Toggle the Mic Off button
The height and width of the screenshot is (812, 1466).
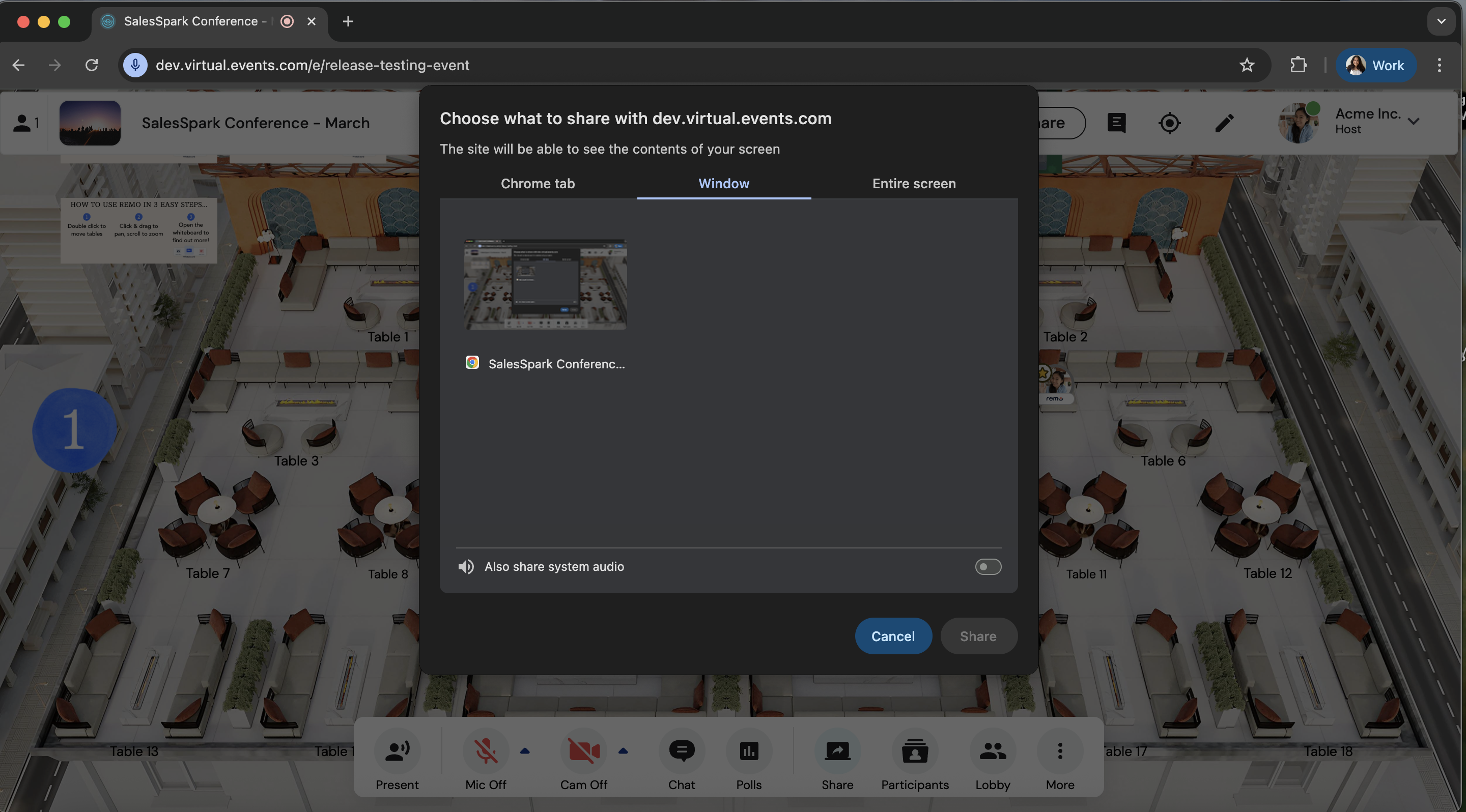click(x=486, y=751)
